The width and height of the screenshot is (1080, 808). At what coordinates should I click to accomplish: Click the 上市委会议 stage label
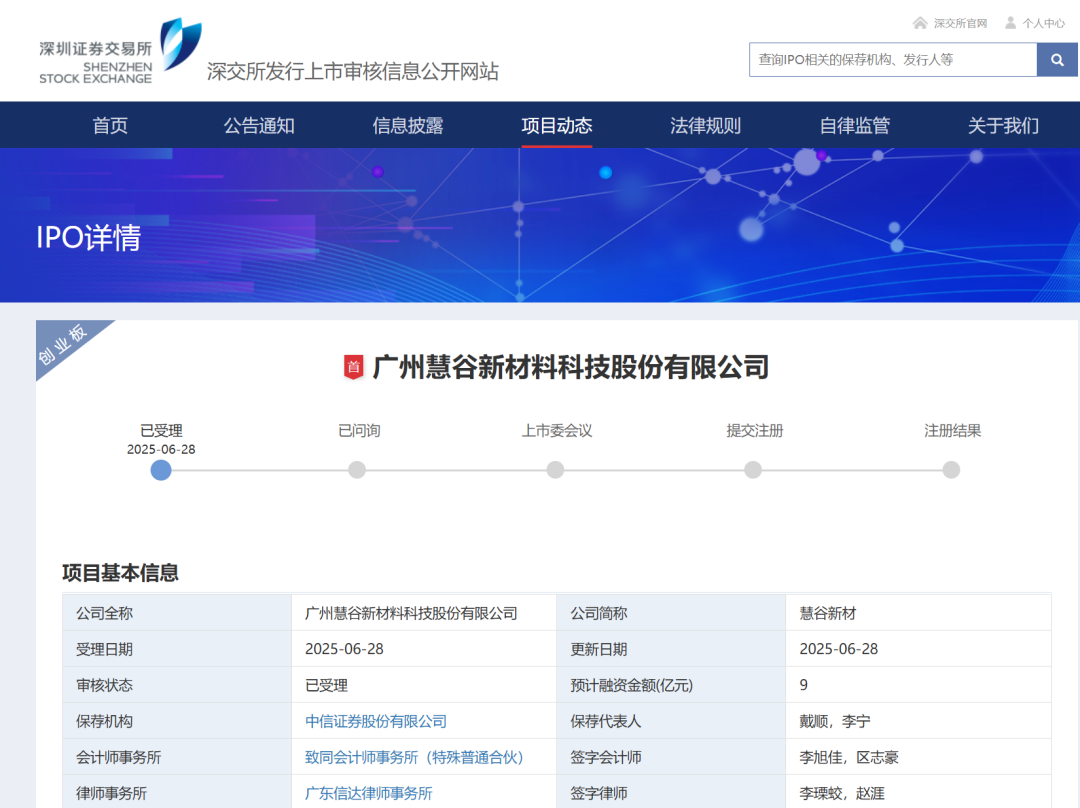coord(557,431)
